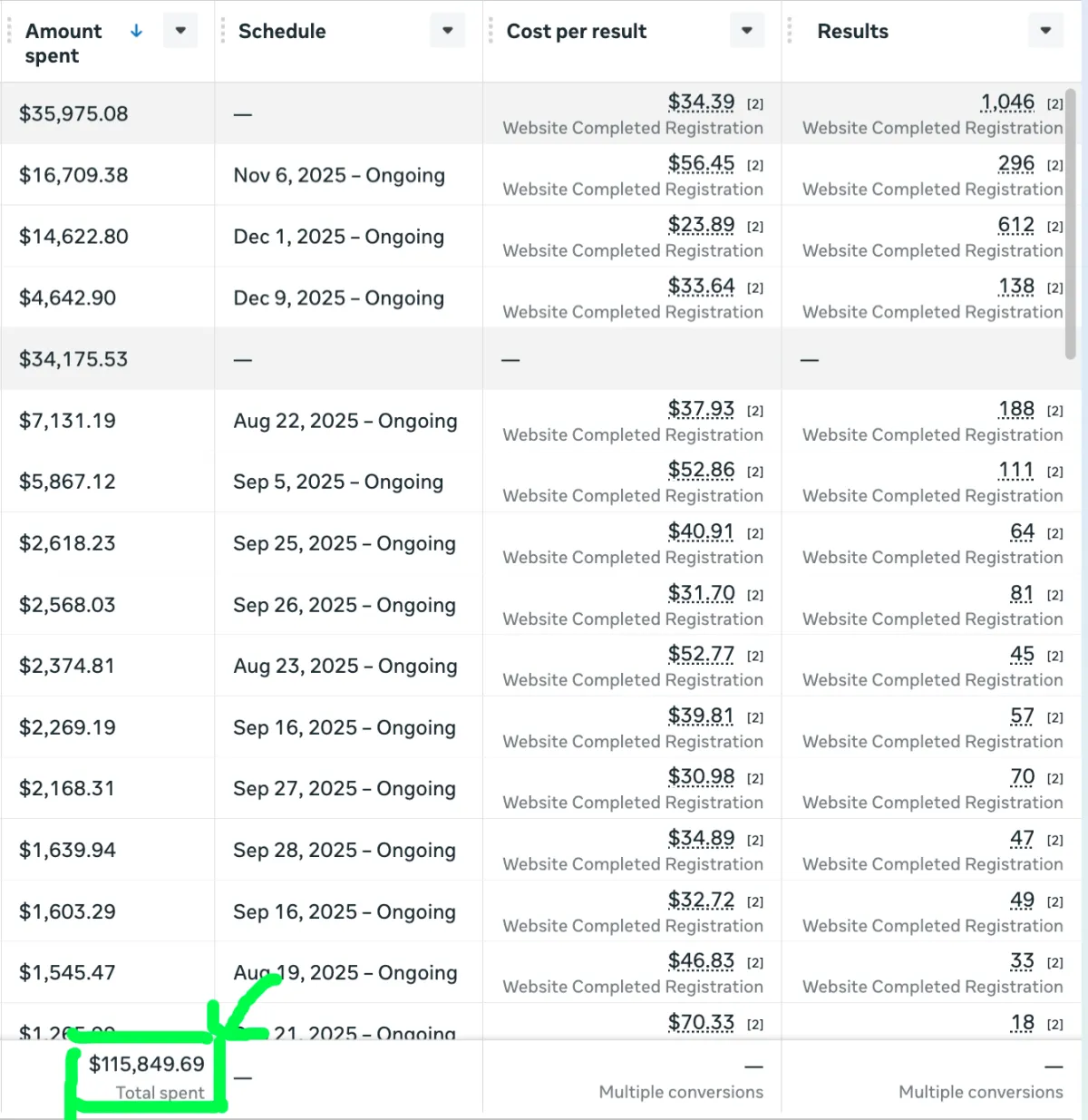Click the $56.45 cost per result link
Viewport: 1088px width, 1120px height.
[701, 164]
